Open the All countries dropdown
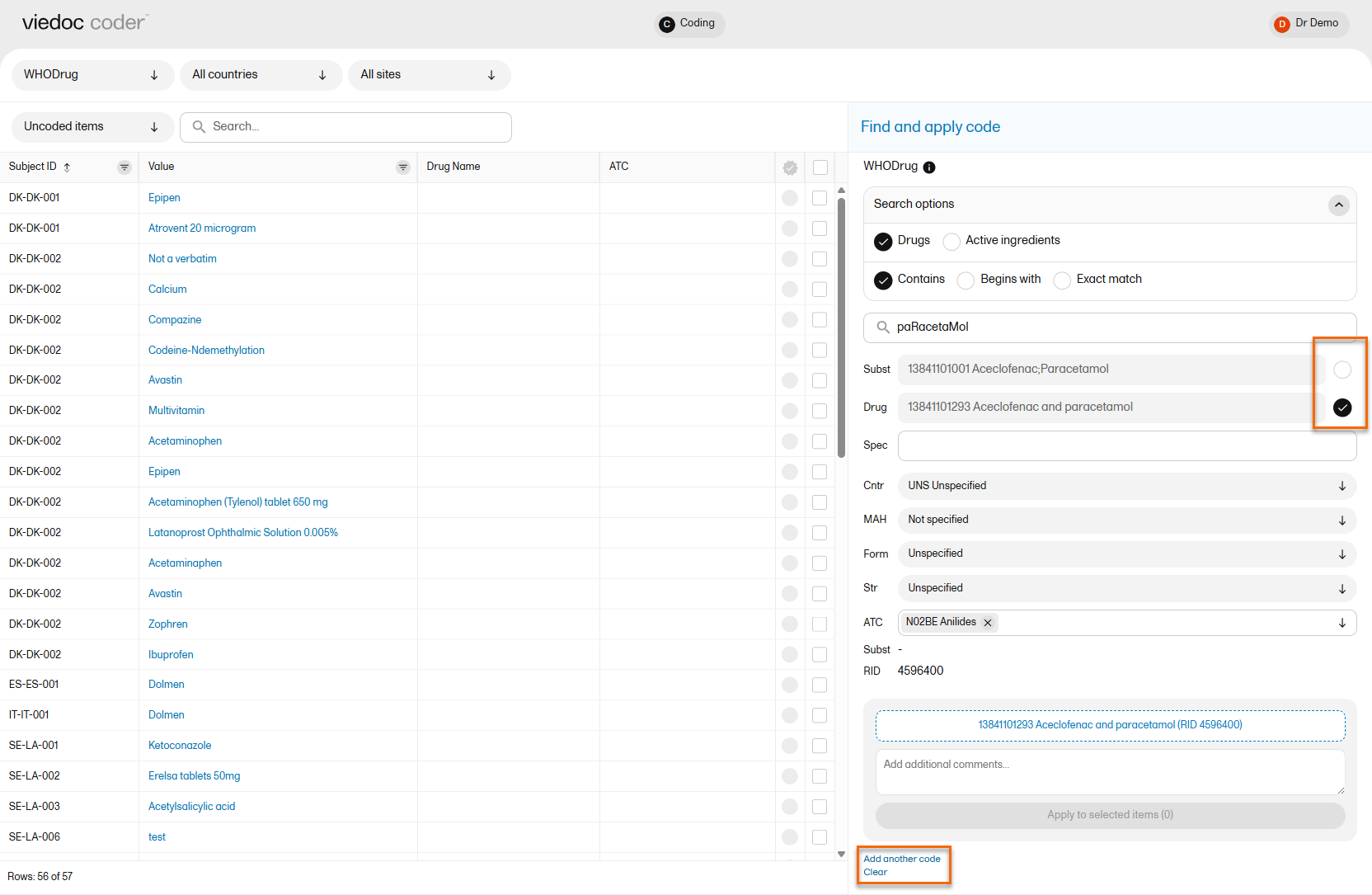 pos(261,75)
